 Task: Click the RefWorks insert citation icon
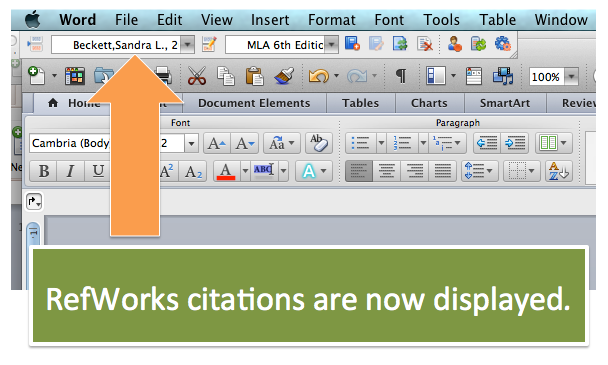pyautogui.click(x=35, y=44)
